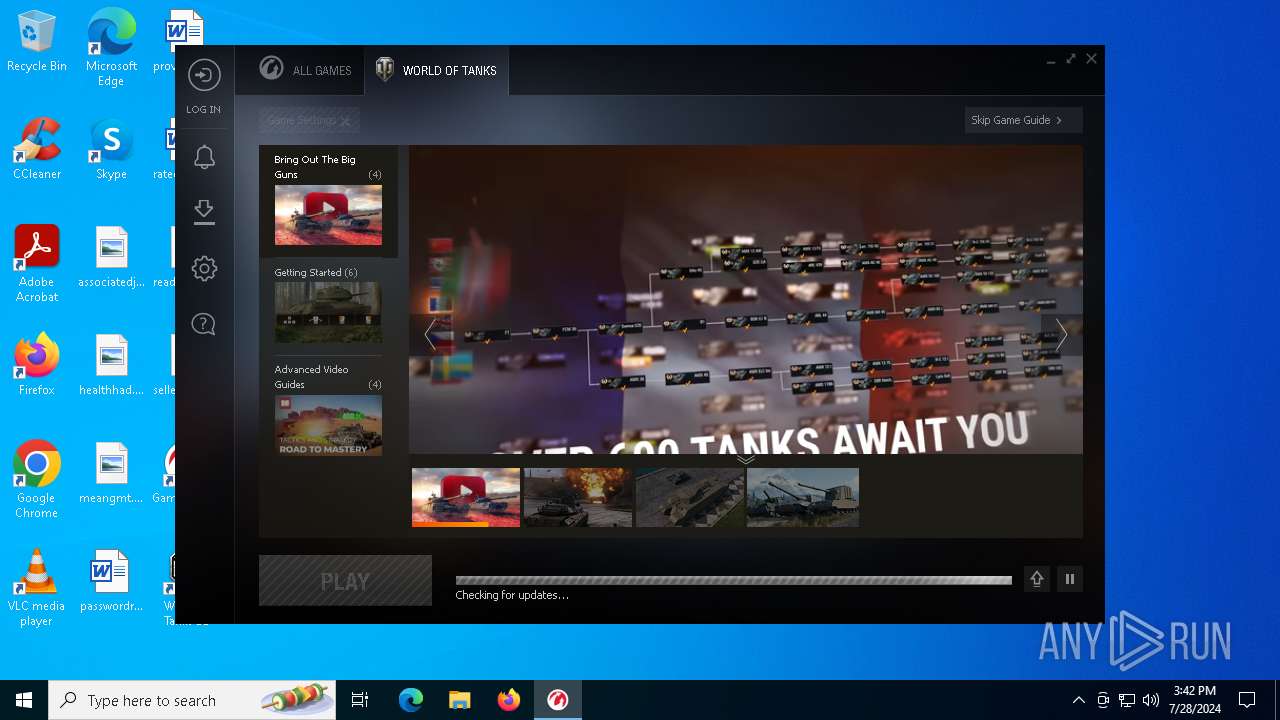The width and height of the screenshot is (1280, 720).
Task: Open Google Chrome desktop shortcut
Action: pos(37,480)
